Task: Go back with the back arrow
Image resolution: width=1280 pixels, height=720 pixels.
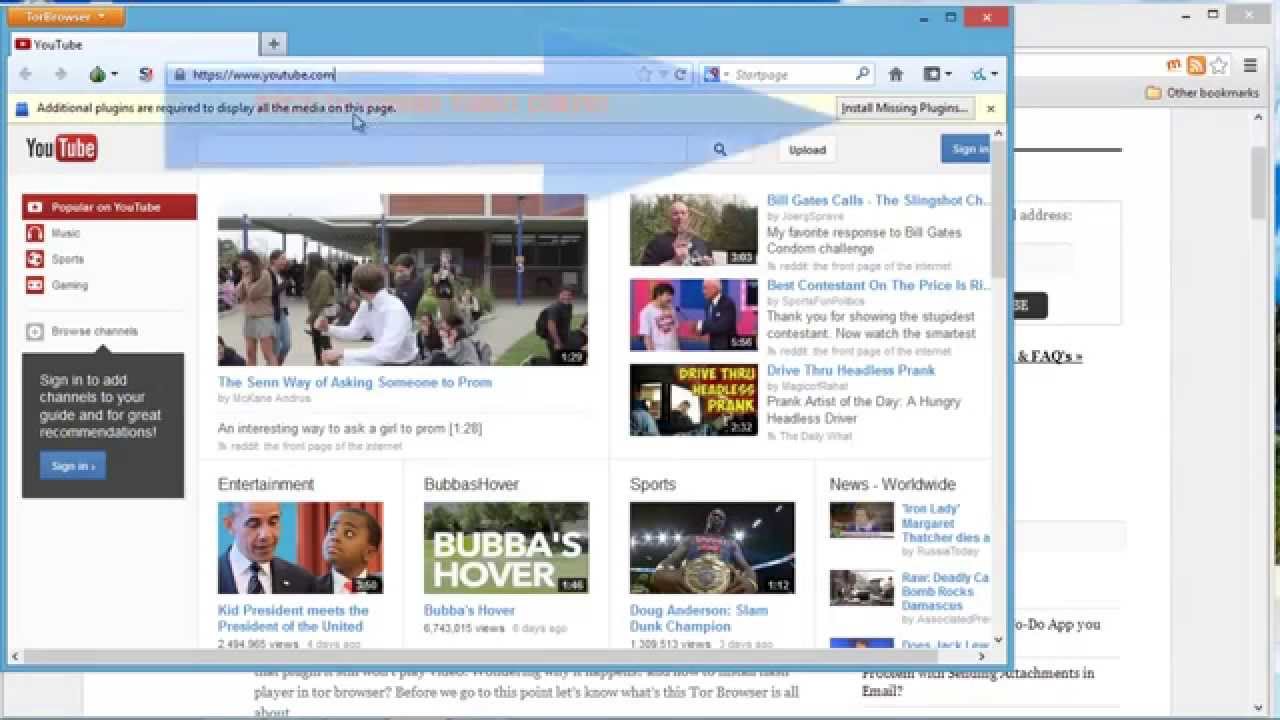Action: pyautogui.click(x=26, y=74)
